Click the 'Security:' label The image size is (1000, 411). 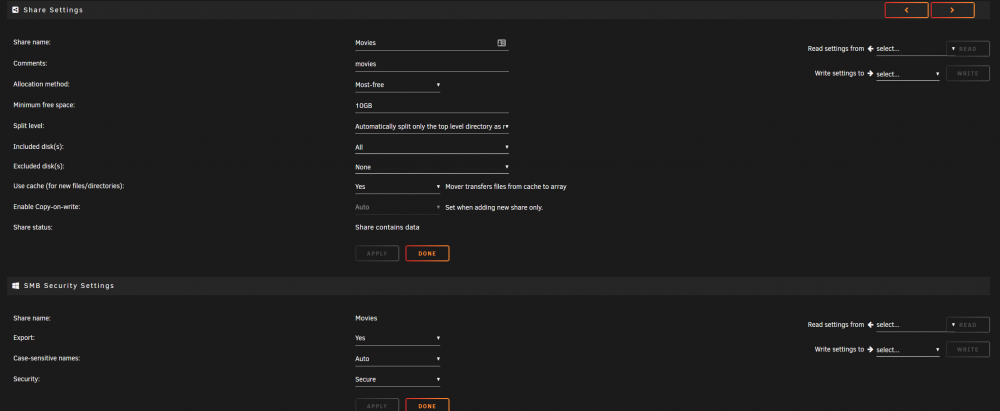(26, 379)
